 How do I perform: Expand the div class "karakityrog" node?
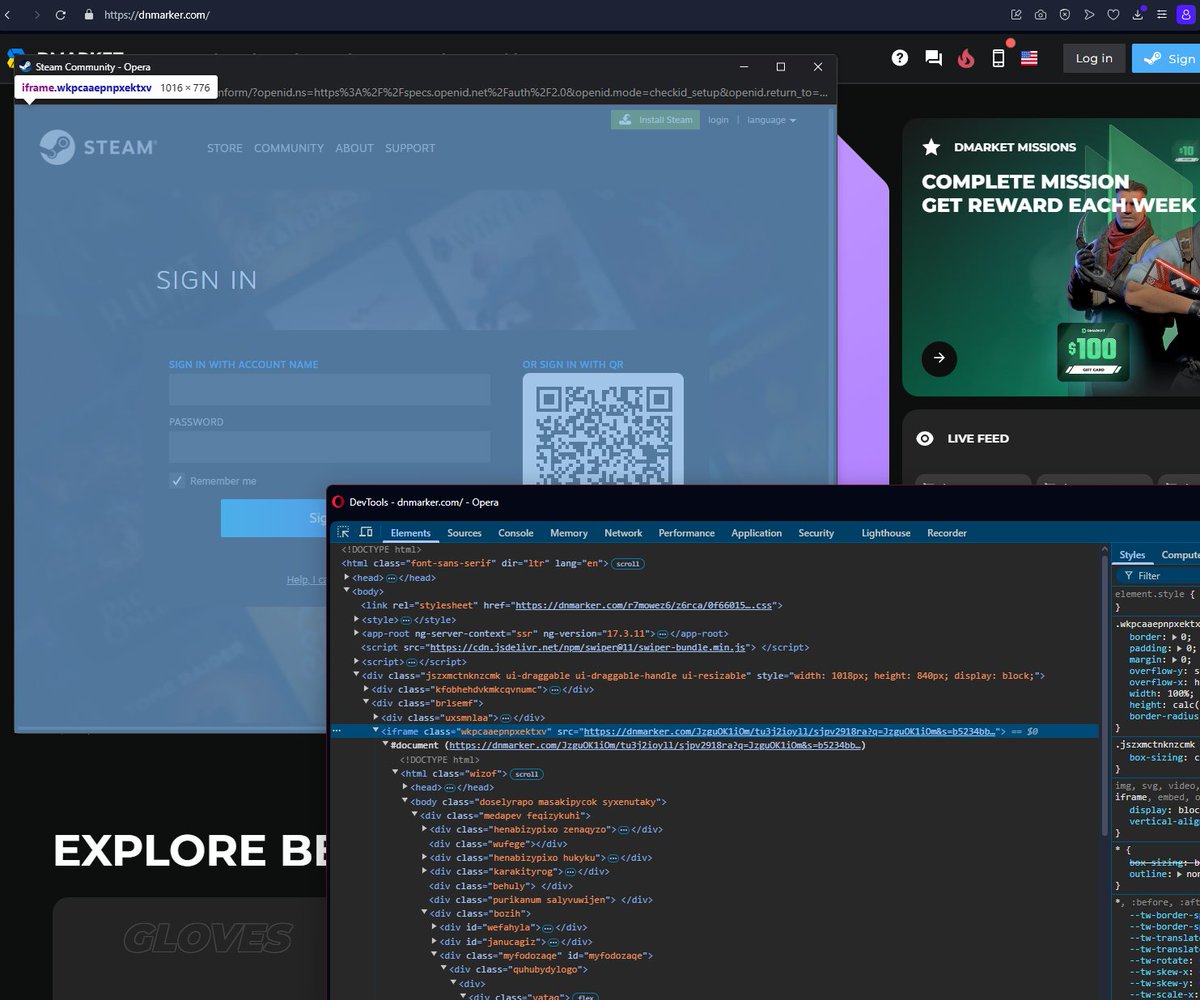pos(424,872)
